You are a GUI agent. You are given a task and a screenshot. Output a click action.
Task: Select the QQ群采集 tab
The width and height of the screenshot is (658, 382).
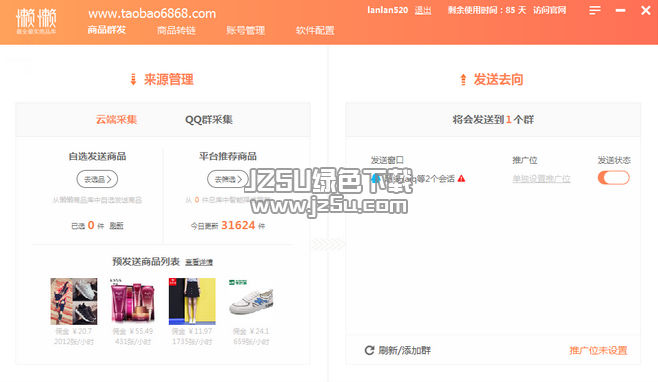pos(209,120)
